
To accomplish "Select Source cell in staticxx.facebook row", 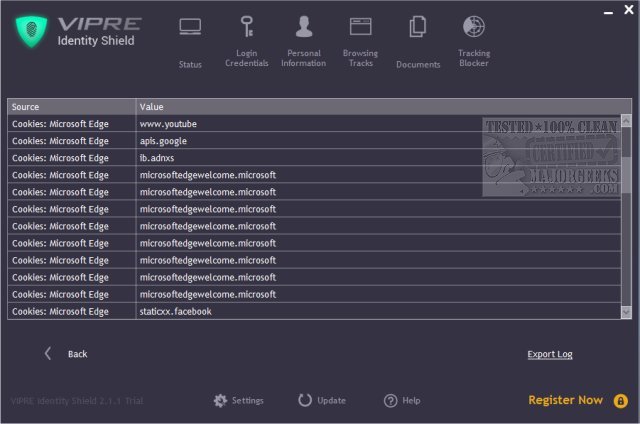I will point(71,311).
